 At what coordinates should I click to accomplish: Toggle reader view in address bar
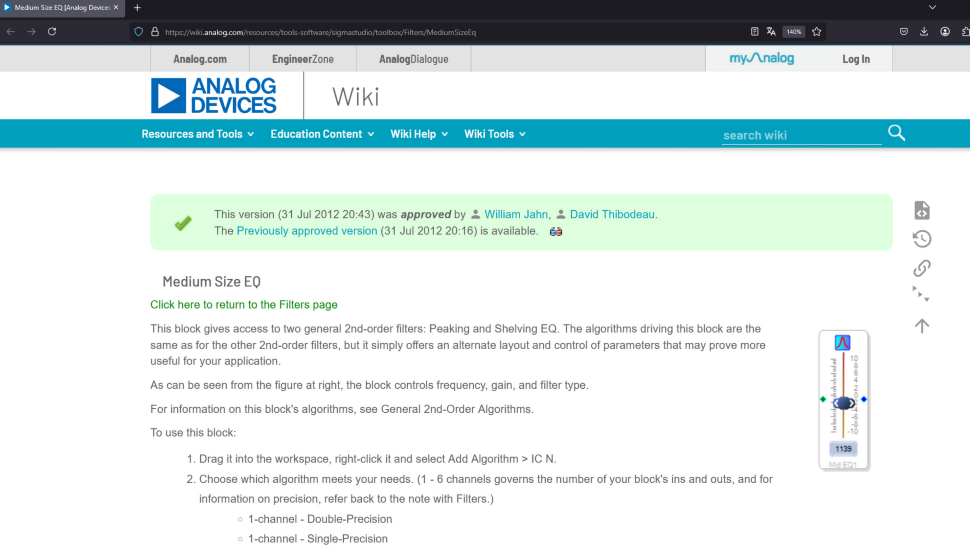tap(754, 32)
